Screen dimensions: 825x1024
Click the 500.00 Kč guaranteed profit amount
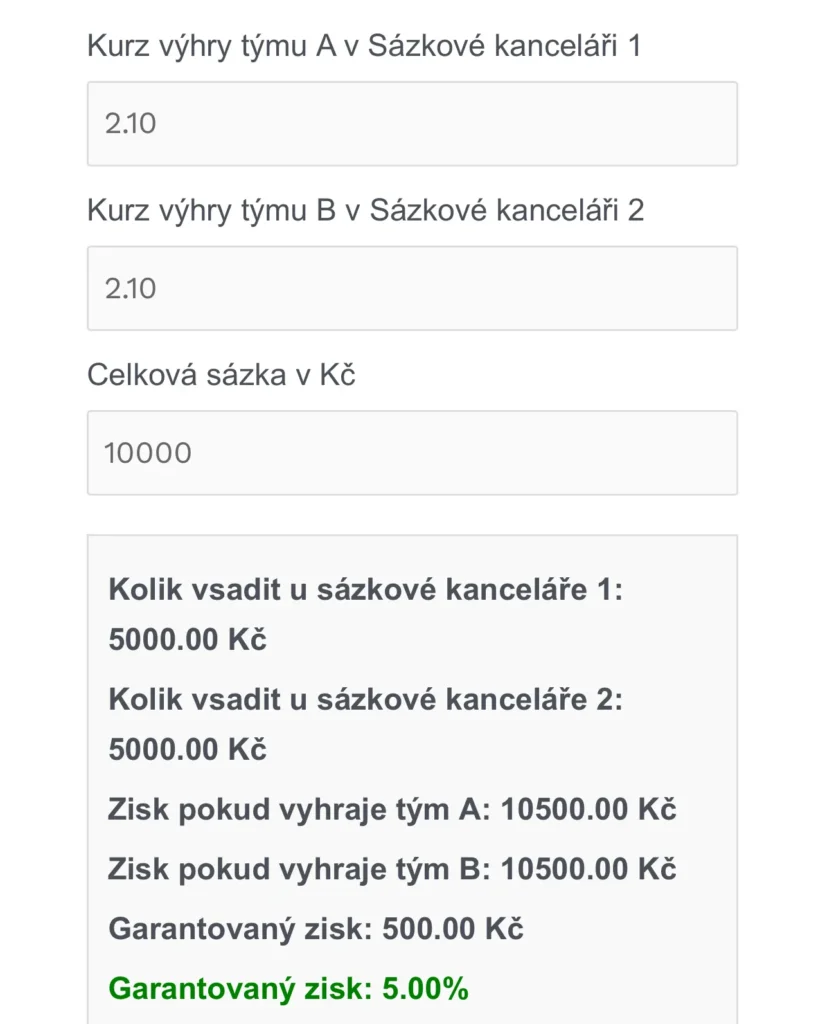pyautogui.click(x=452, y=929)
